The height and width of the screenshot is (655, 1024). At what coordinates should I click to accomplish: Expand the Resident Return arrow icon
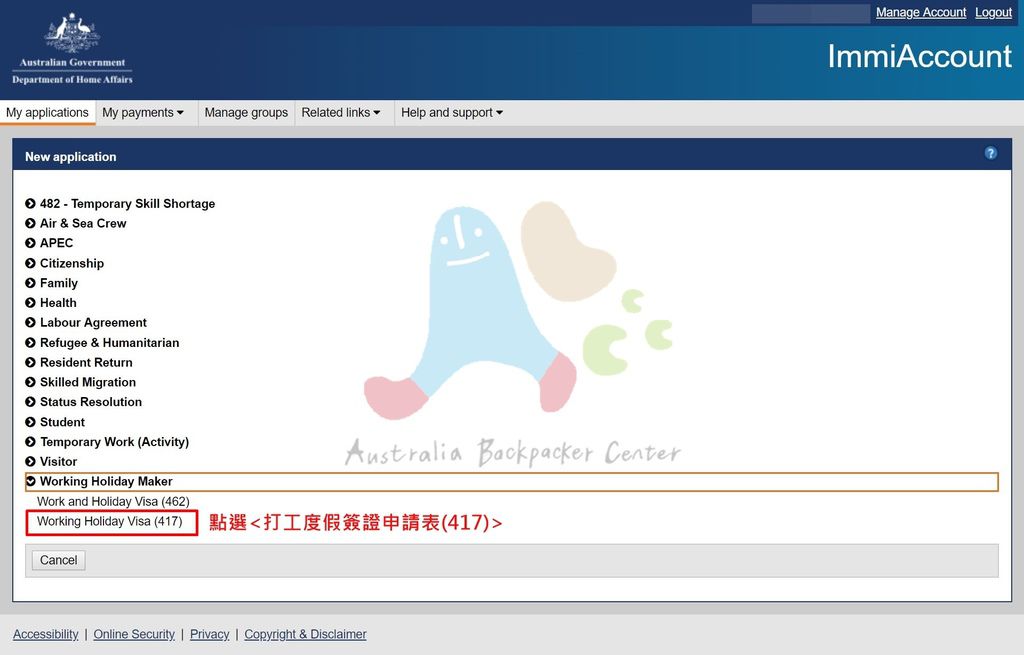pyautogui.click(x=30, y=362)
